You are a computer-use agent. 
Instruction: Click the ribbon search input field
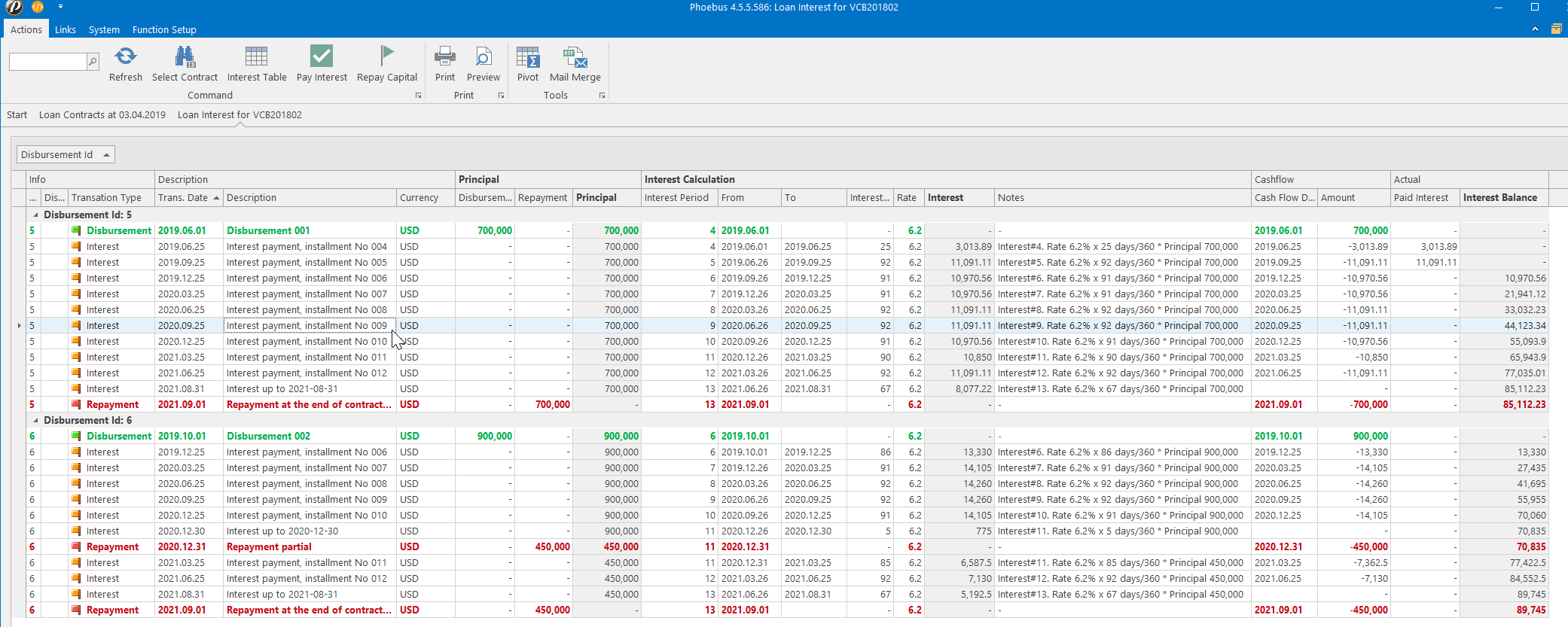click(x=48, y=62)
